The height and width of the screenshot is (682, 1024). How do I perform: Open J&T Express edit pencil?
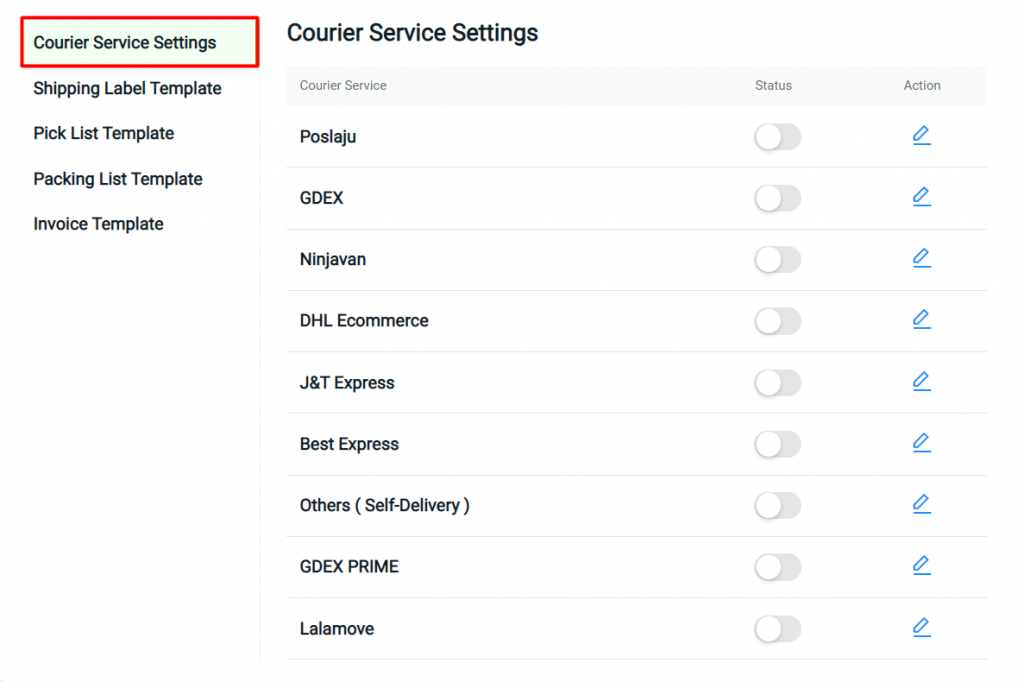click(x=921, y=382)
